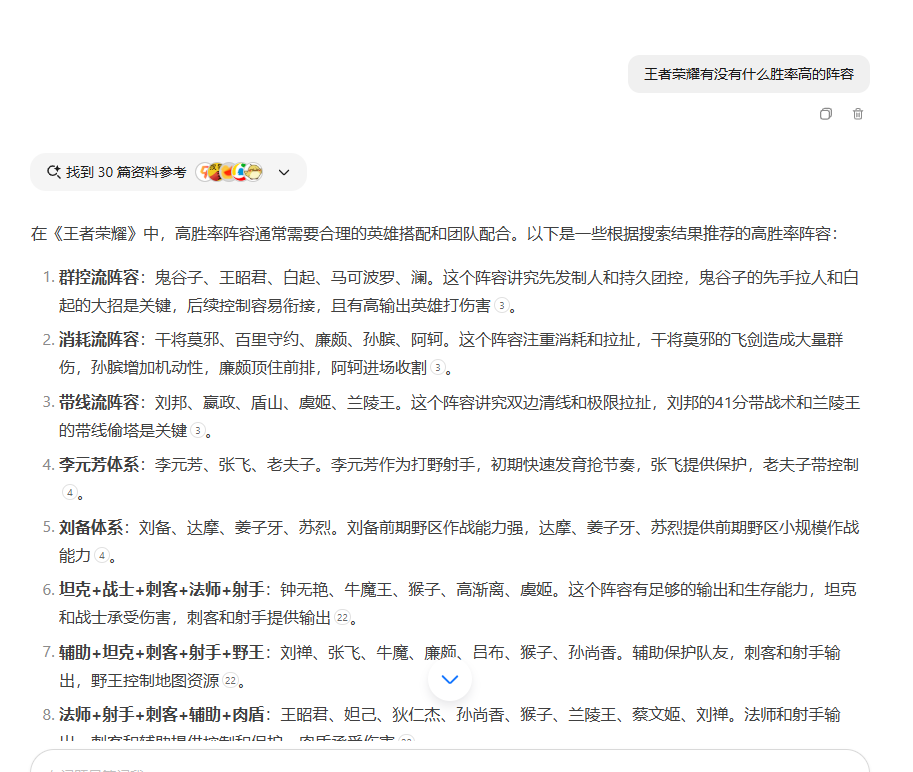913x772 pixels.
Task: Click the bold heading 李元芳体系
Action: pyautogui.click(x=98, y=465)
